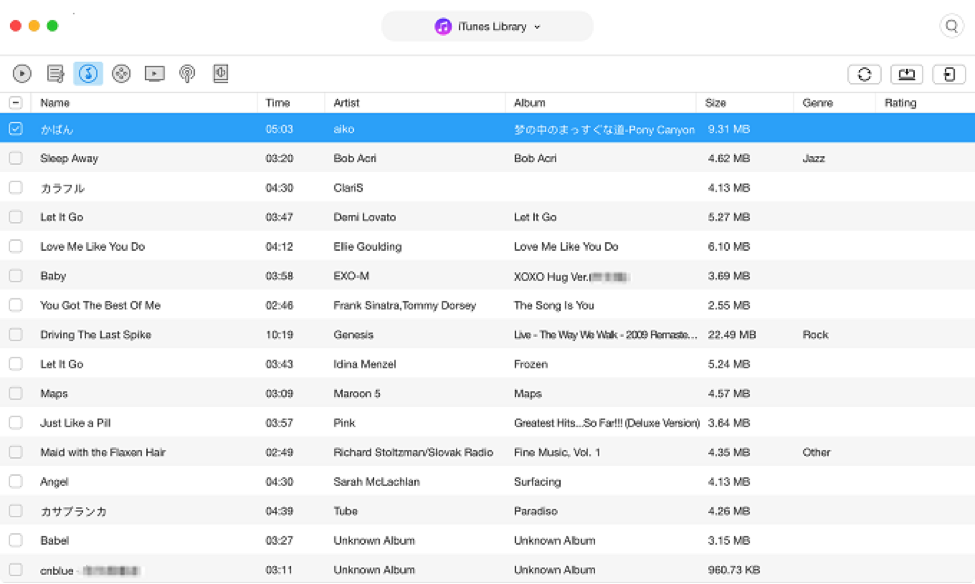Click the refresh button

coord(864,74)
